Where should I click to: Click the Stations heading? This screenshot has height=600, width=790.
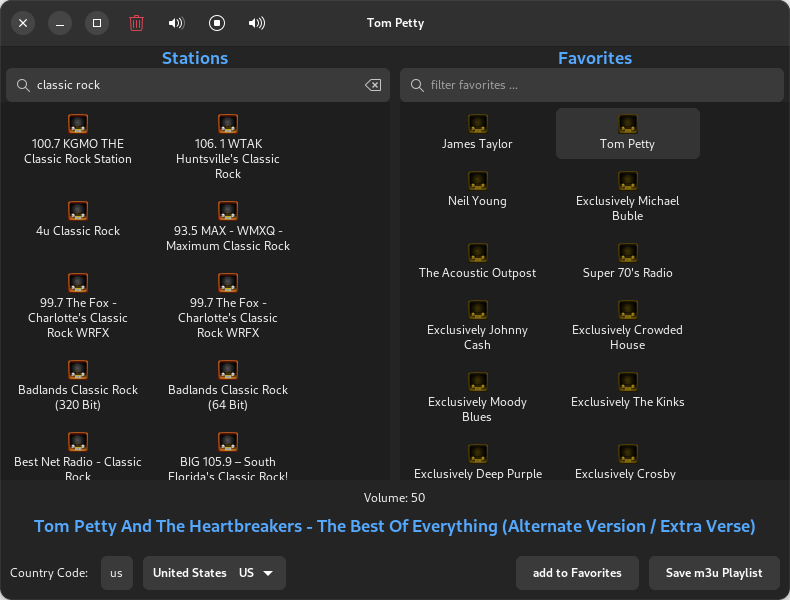coord(195,58)
